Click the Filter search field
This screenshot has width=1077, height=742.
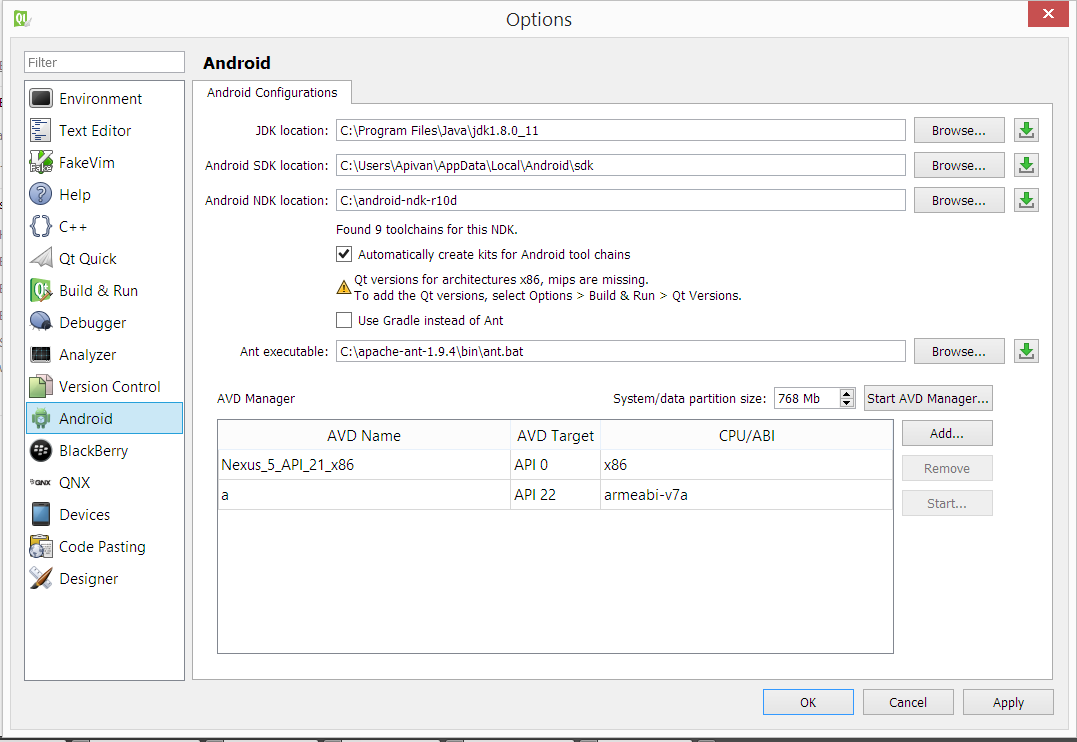(x=105, y=62)
